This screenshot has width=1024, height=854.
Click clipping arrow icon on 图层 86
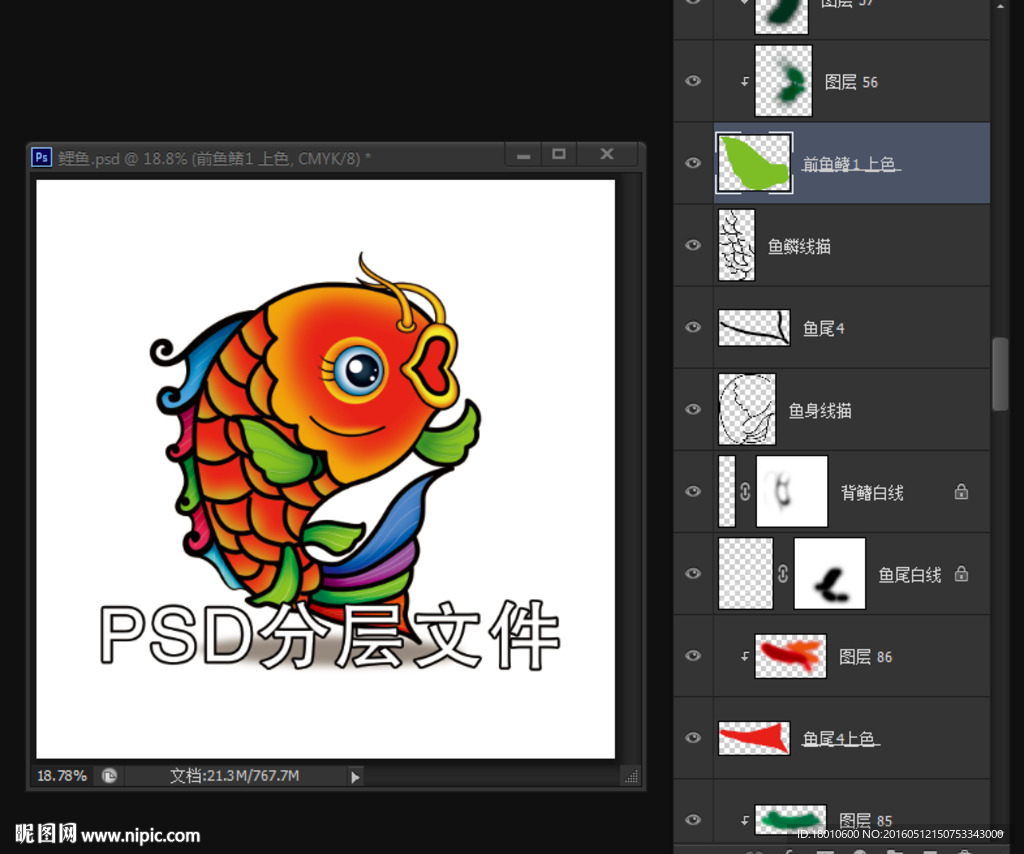click(x=744, y=656)
